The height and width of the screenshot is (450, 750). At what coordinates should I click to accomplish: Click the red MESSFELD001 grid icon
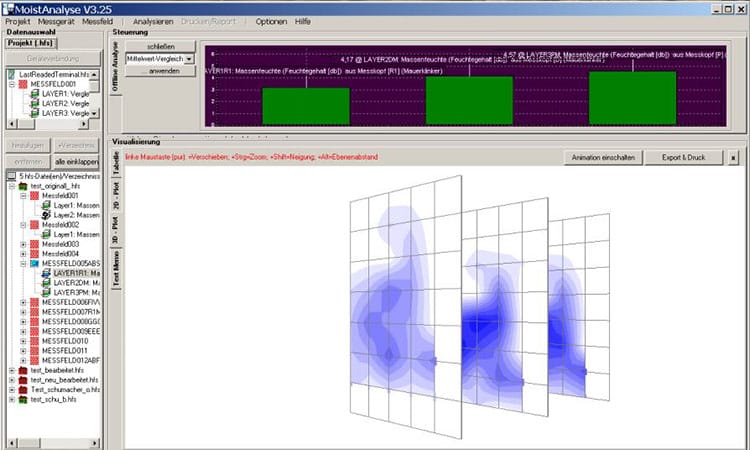[x=24, y=85]
